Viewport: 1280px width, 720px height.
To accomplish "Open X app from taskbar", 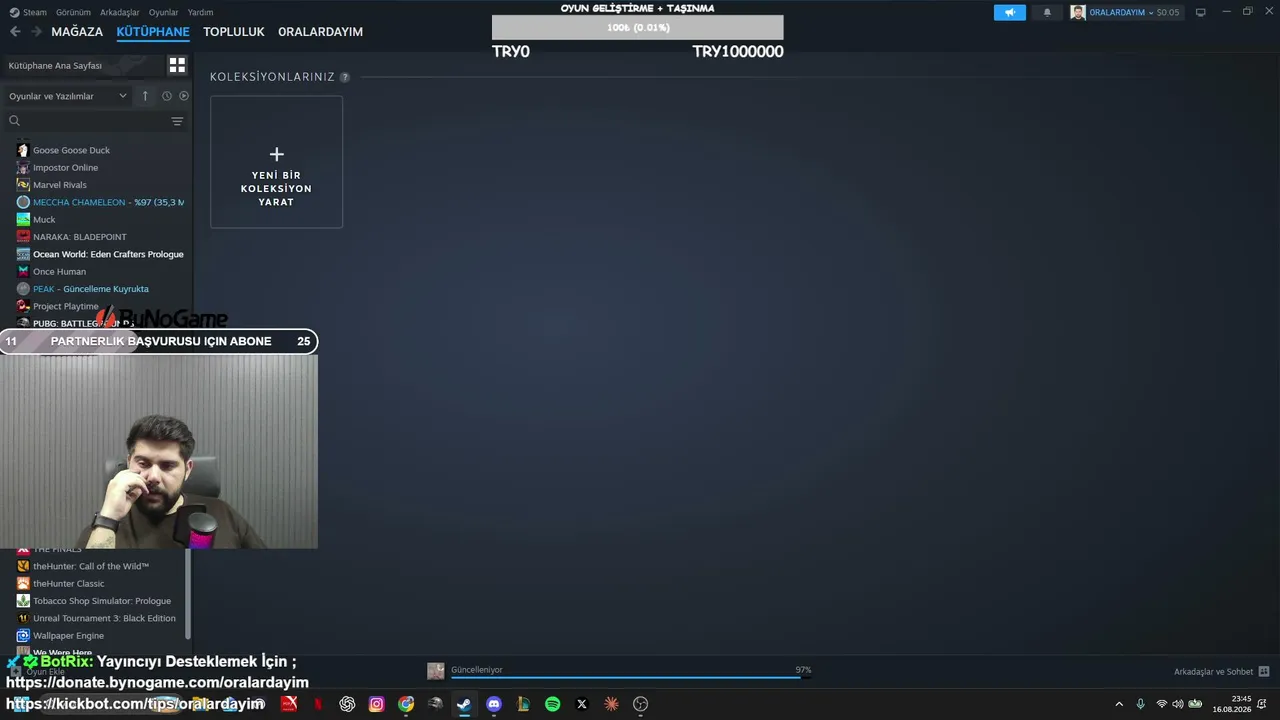I will coord(582,704).
